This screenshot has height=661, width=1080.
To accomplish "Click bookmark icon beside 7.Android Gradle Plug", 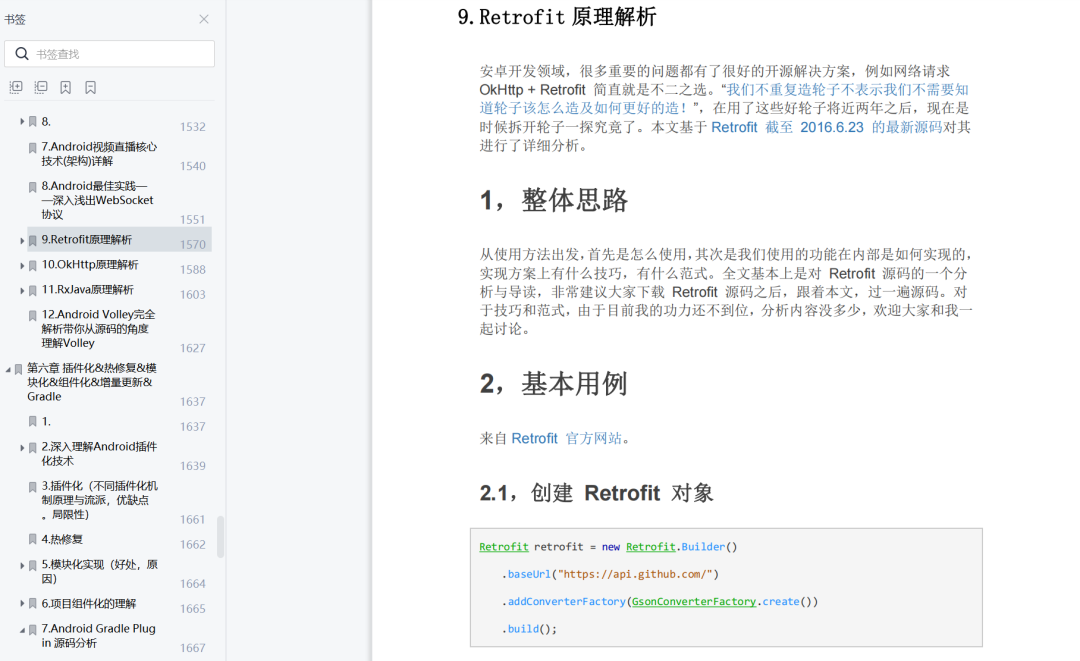I will pyautogui.click(x=32, y=629).
